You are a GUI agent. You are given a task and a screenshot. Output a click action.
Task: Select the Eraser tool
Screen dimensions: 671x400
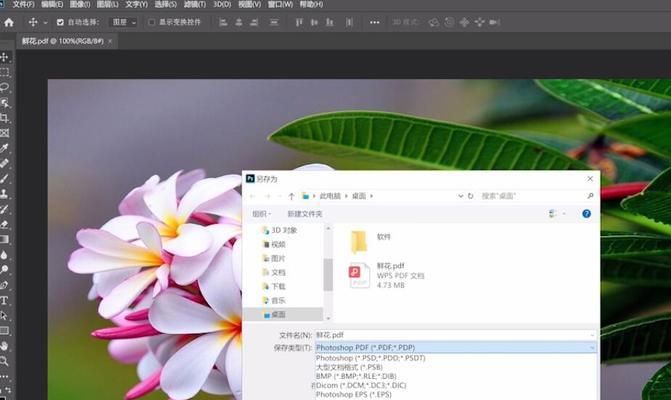[x=4, y=224]
